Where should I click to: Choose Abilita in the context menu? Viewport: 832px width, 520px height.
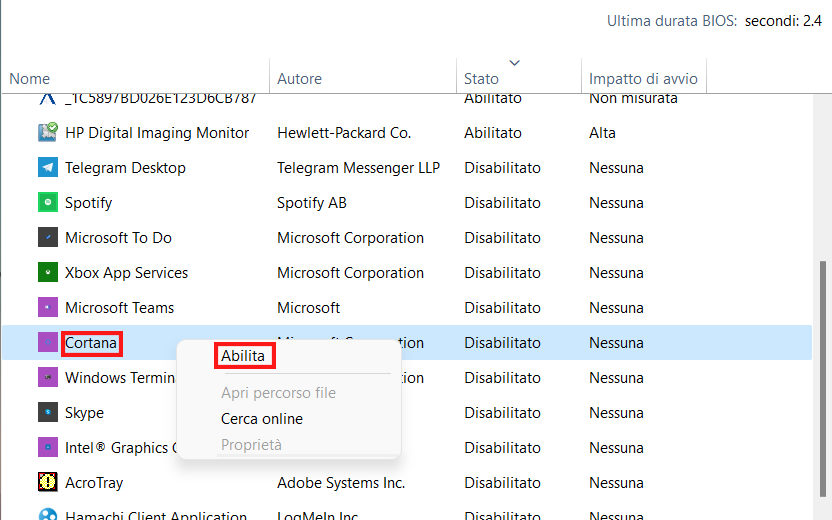tap(243, 355)
